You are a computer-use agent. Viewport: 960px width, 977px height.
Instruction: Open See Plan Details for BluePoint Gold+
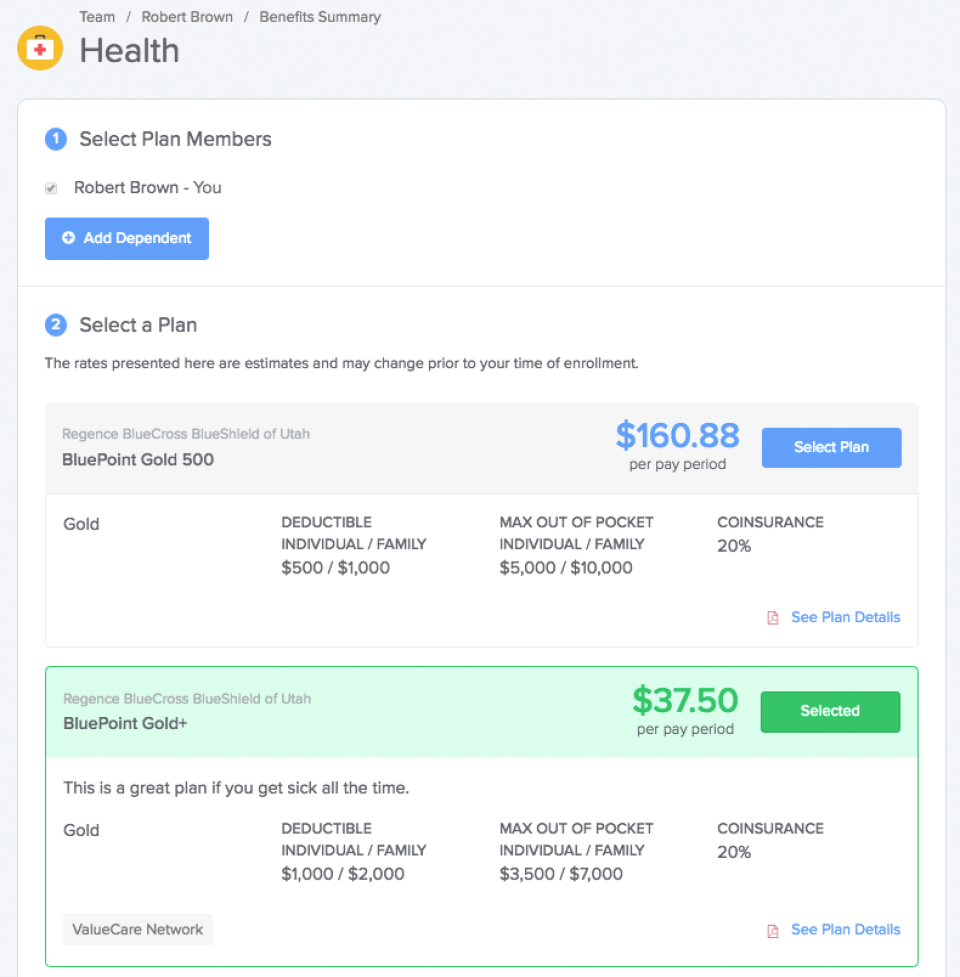tap(845, 929)
